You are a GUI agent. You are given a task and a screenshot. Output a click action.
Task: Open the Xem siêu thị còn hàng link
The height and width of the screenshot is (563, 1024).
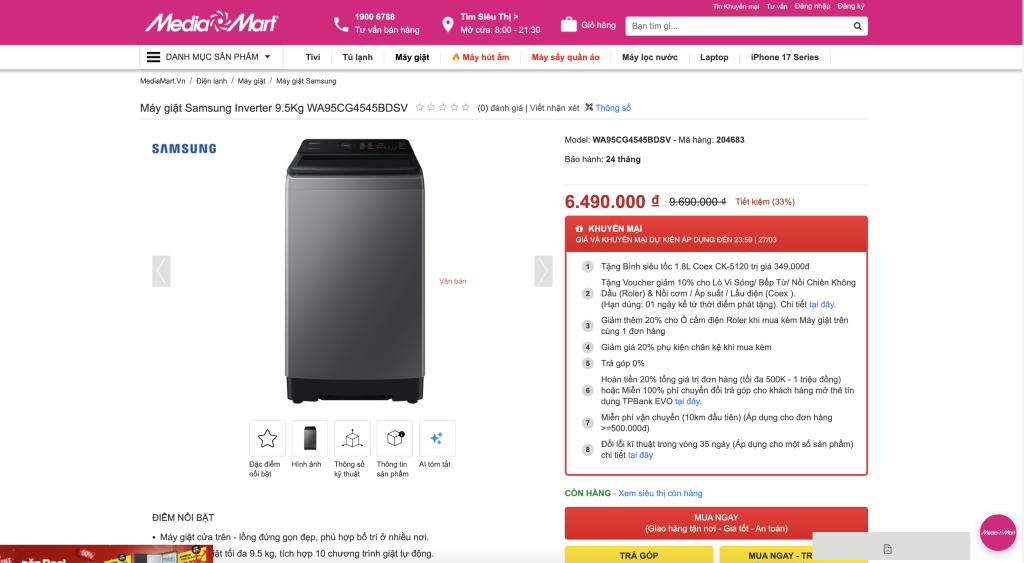[x=660, y=493]
